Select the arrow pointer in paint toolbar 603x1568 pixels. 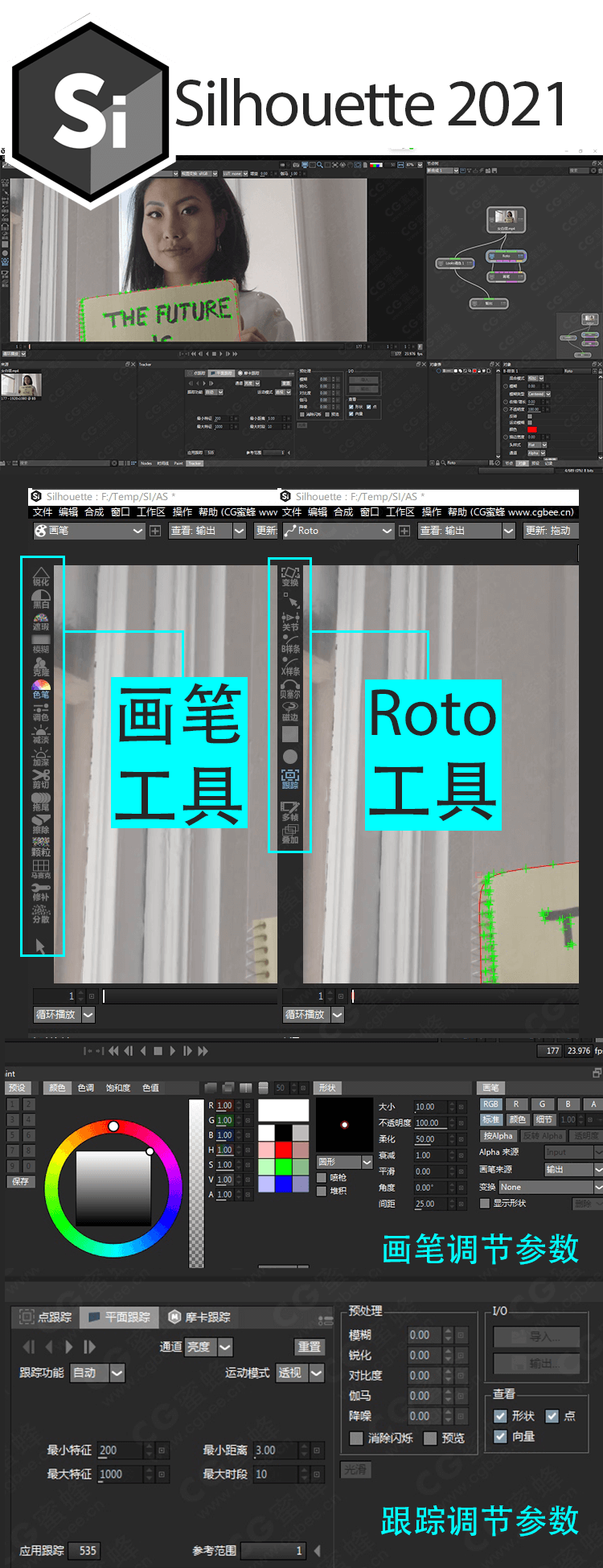41,946
